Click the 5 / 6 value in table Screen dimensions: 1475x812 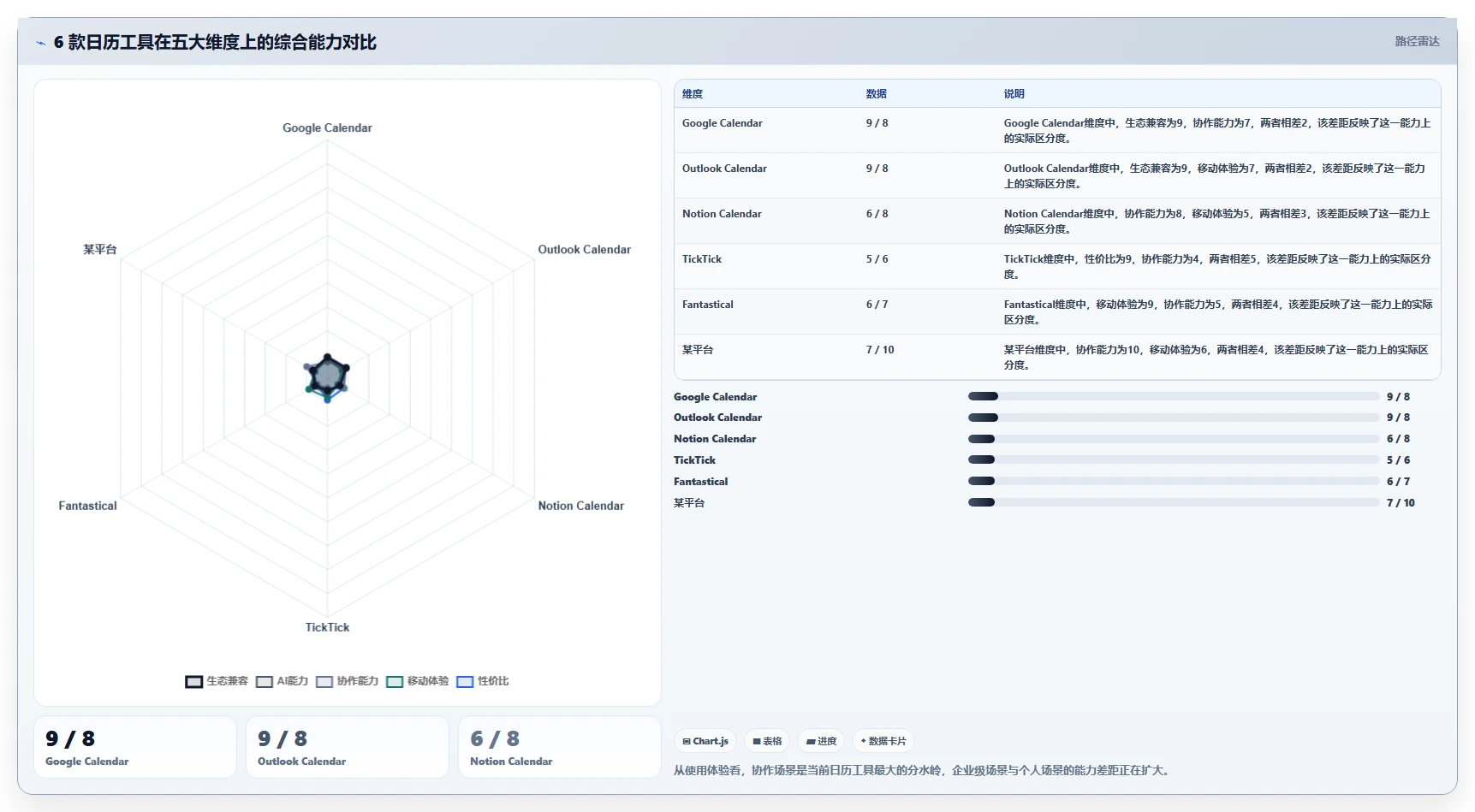[877, 259]
